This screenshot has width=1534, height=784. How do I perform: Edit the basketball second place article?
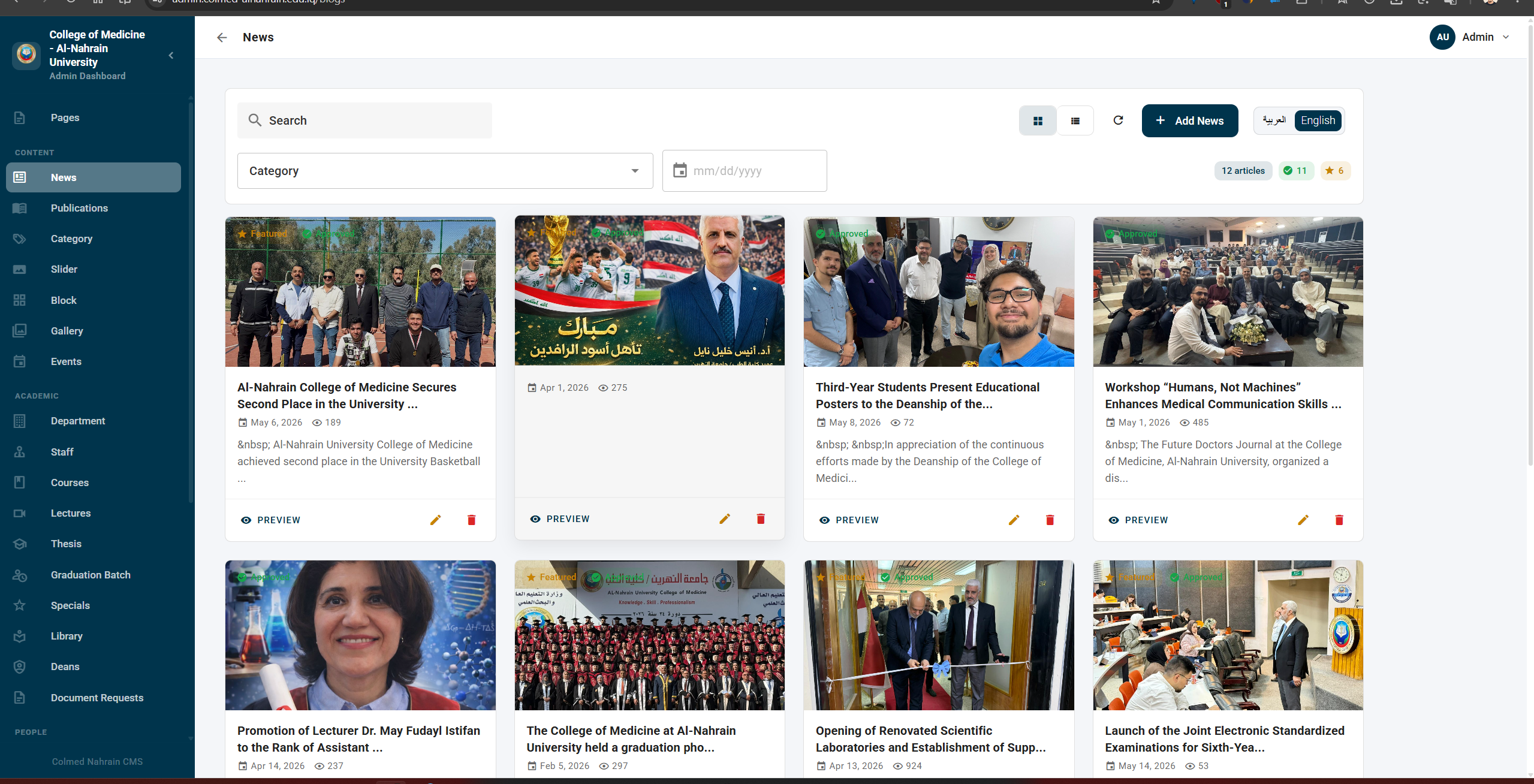click(436, 520)
